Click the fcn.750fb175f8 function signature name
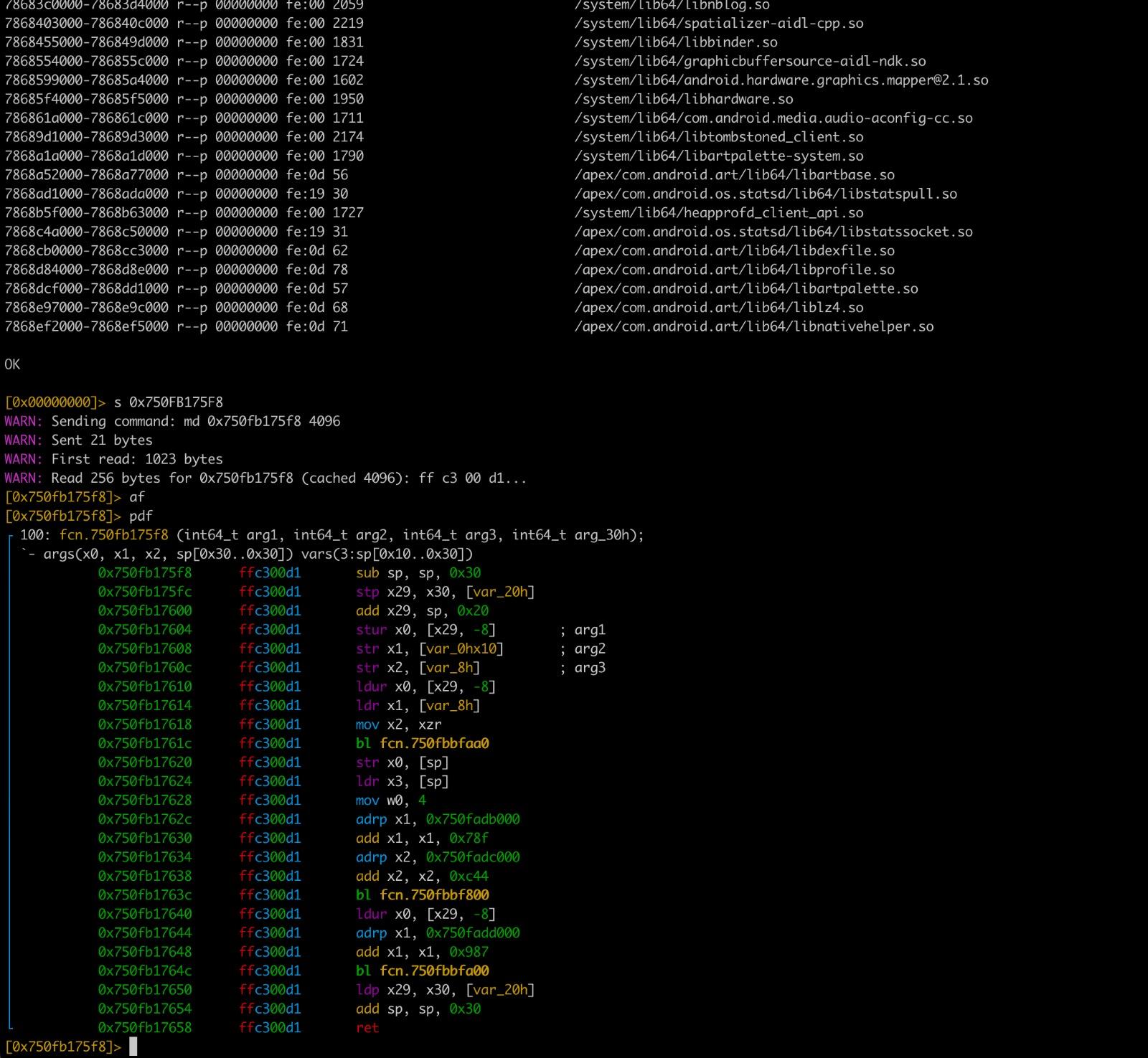This screenshot has width=1148, height=1058. [x=113, y=534]
